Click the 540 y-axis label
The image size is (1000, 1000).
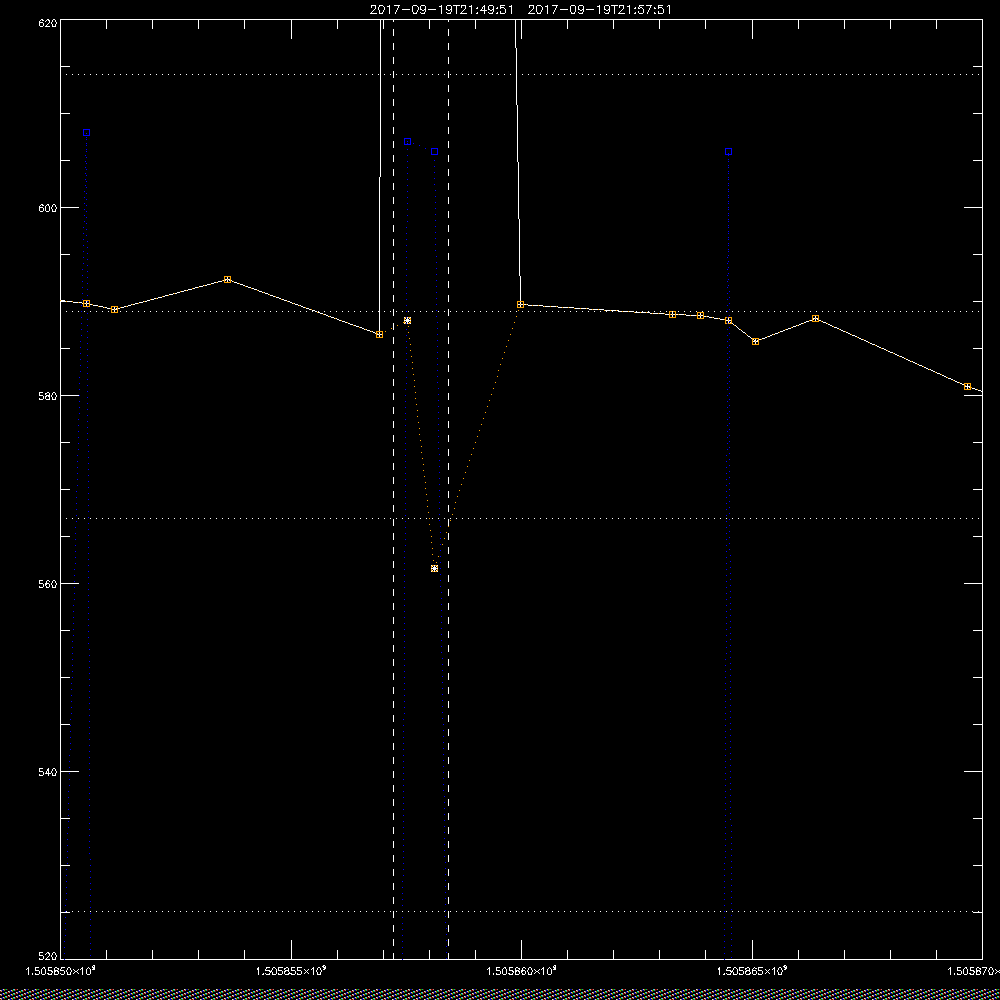click(48, 772)
